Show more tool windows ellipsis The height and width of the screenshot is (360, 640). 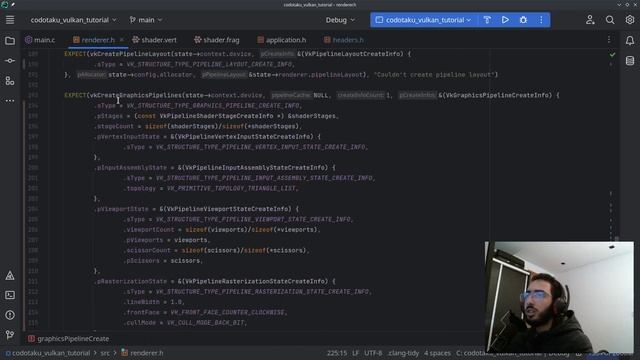[10, 100]
